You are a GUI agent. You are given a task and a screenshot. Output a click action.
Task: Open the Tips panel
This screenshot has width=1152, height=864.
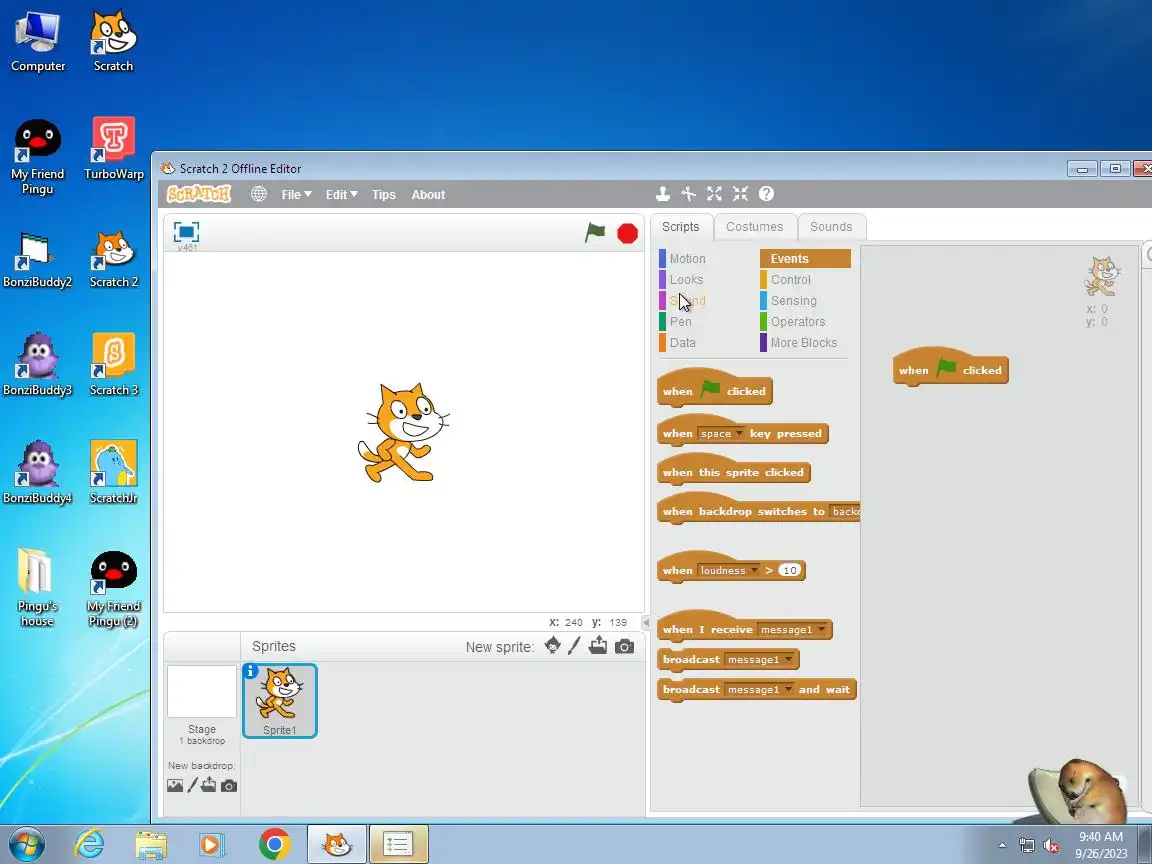coord(384,195)
